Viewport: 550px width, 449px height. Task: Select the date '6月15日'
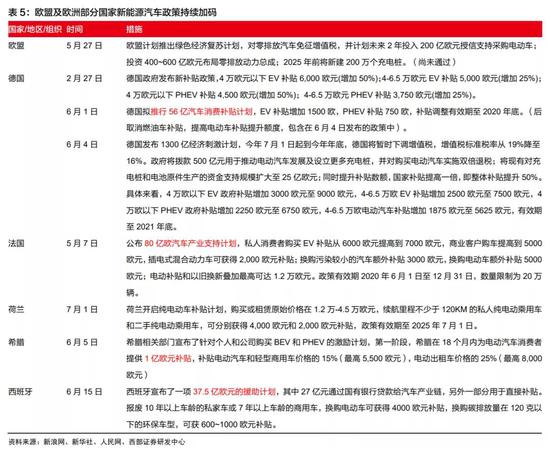[84, 391]
